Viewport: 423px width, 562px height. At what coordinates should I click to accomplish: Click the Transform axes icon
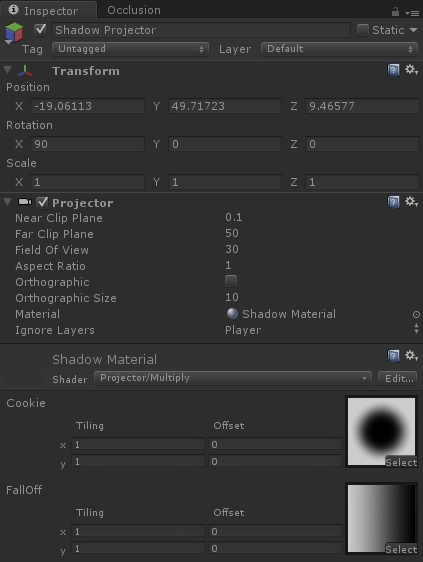(25, 71)
